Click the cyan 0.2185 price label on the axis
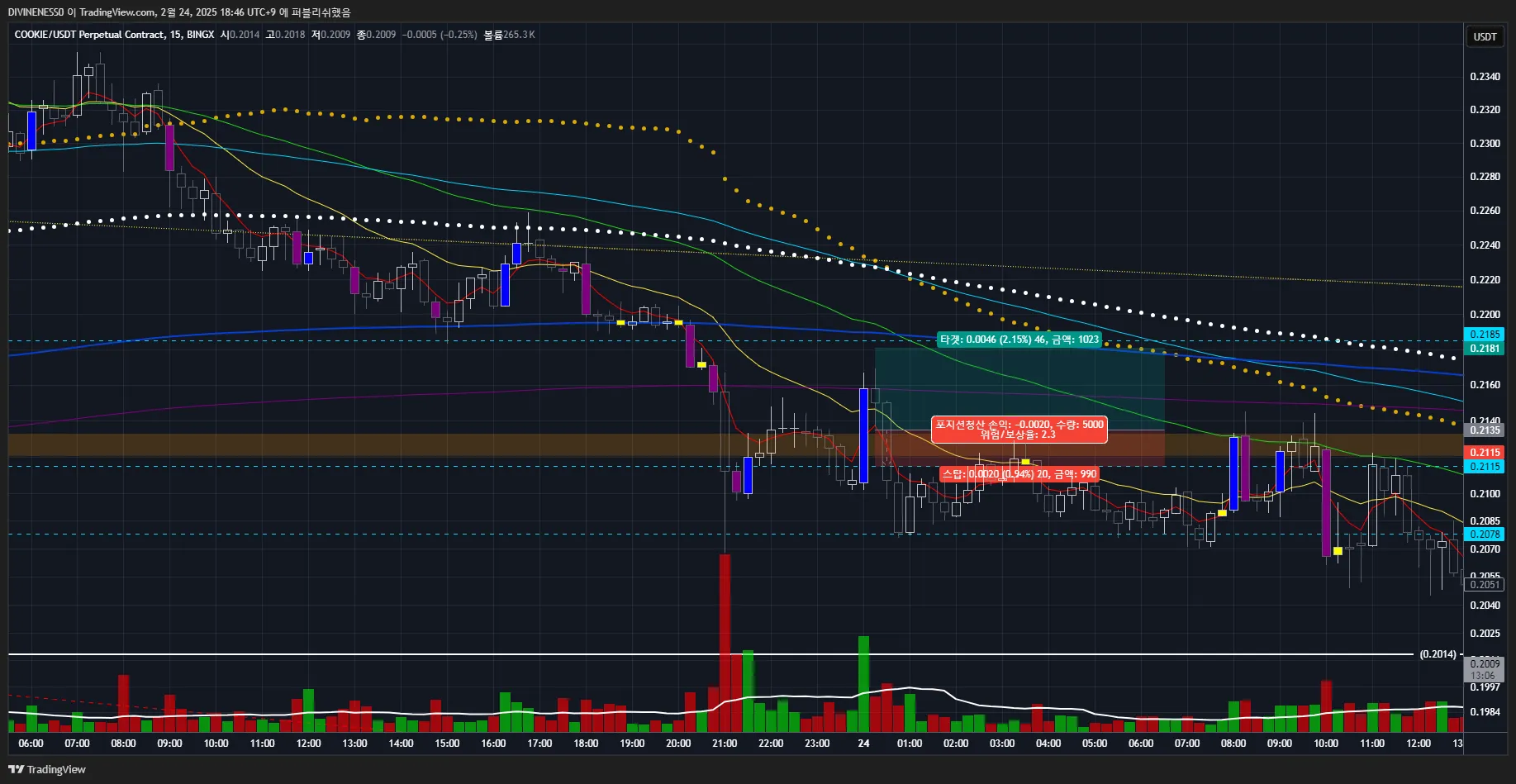The width and height of the screenshot is (1516, 784). tap(1485, 335)
